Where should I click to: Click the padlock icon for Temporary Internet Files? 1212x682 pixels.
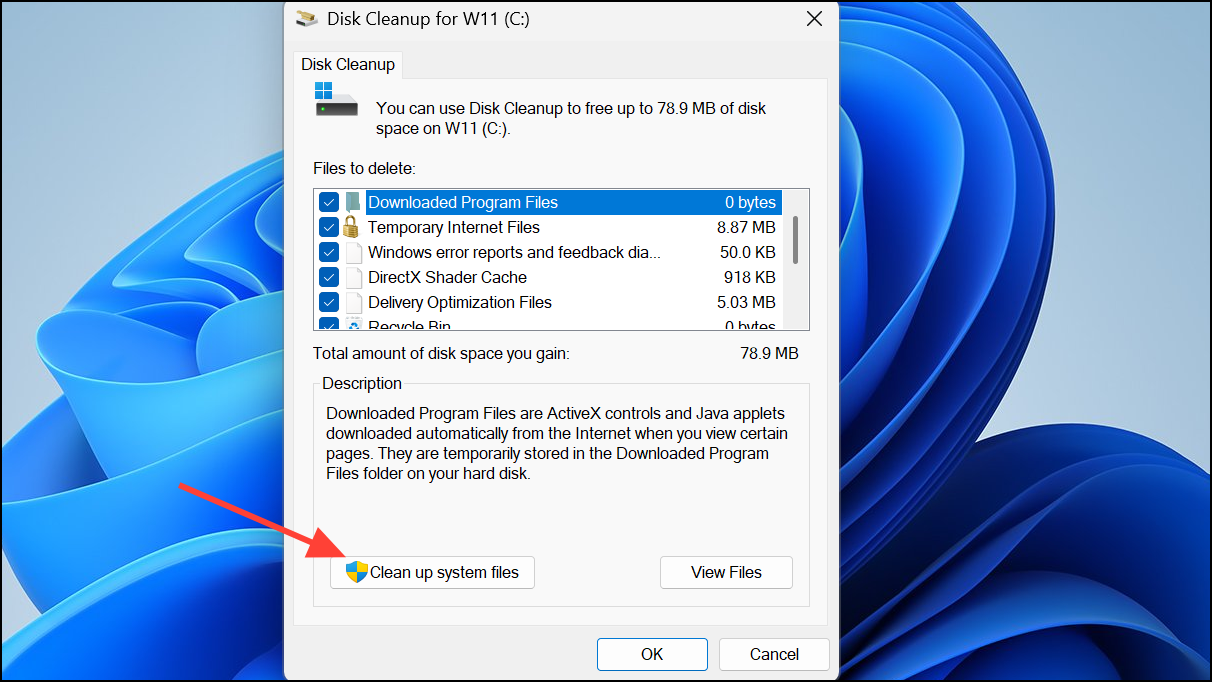(x=352, y=227)
